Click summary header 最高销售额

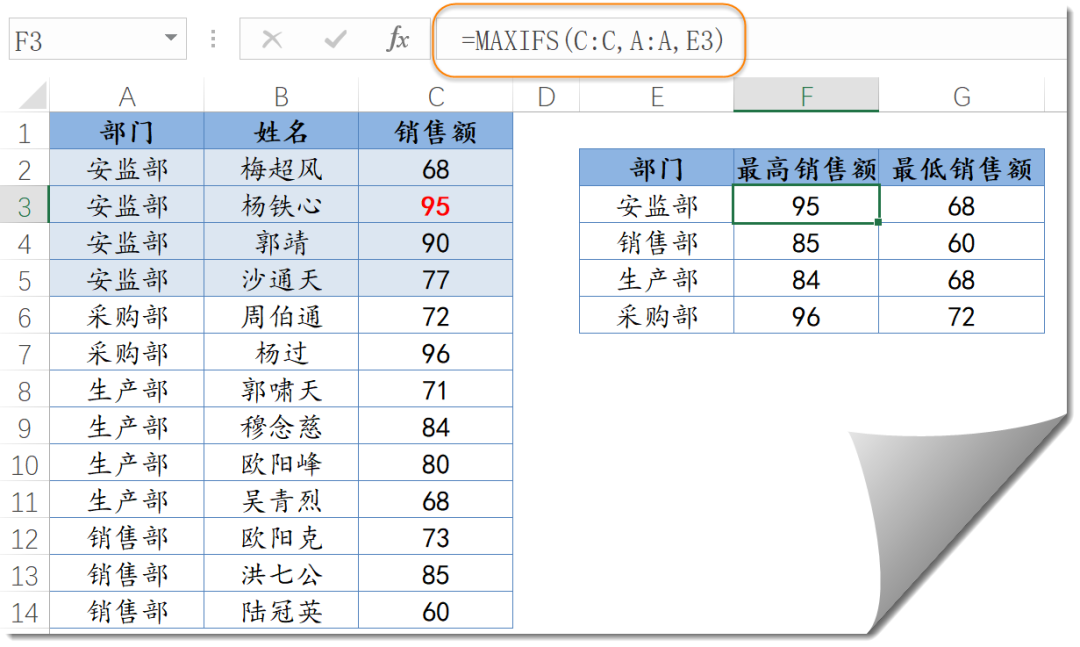pyautogui.click(x=806, y=168)
